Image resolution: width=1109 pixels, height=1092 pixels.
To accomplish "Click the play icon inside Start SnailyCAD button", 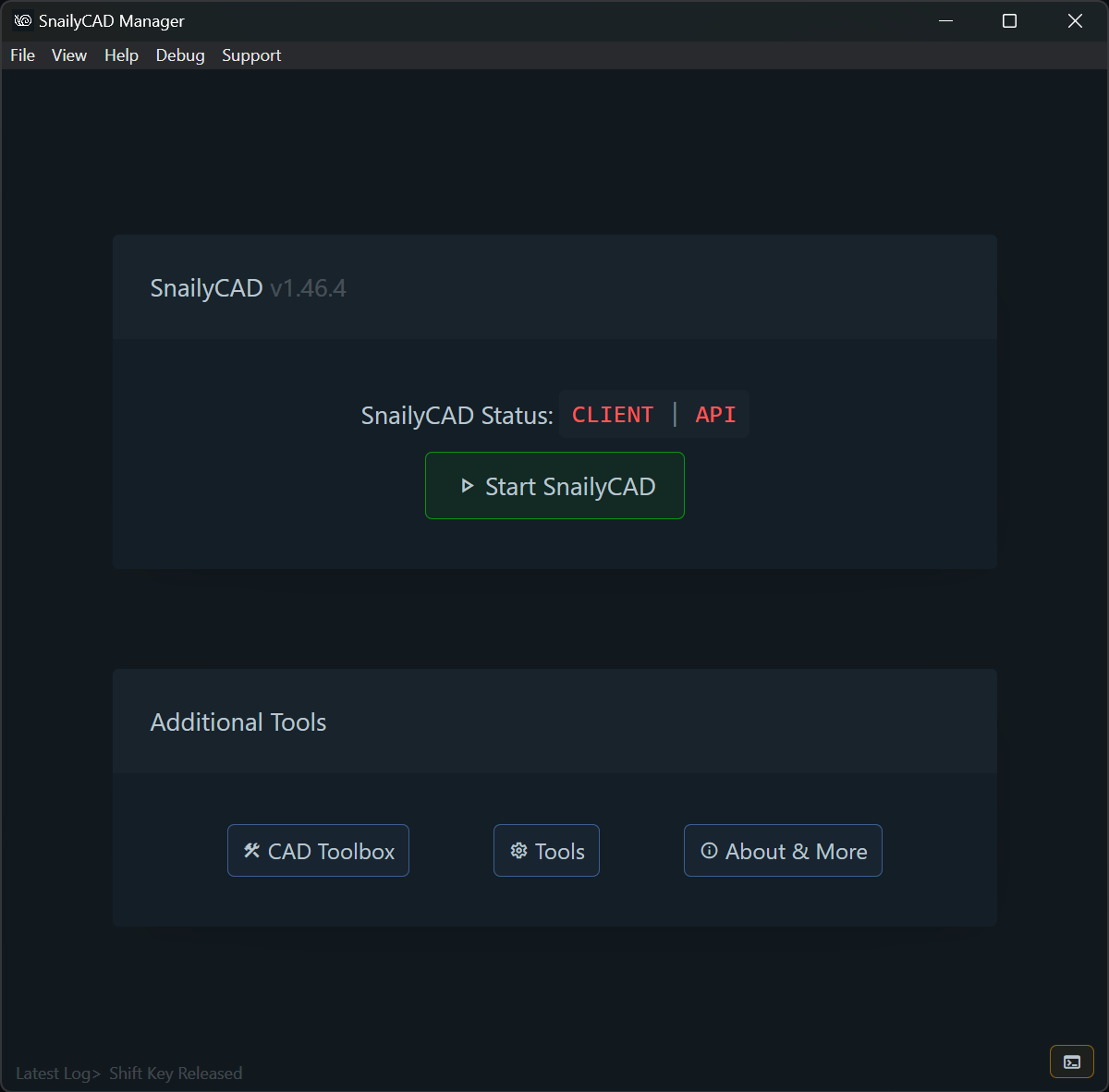I will (x=466, y=485).
